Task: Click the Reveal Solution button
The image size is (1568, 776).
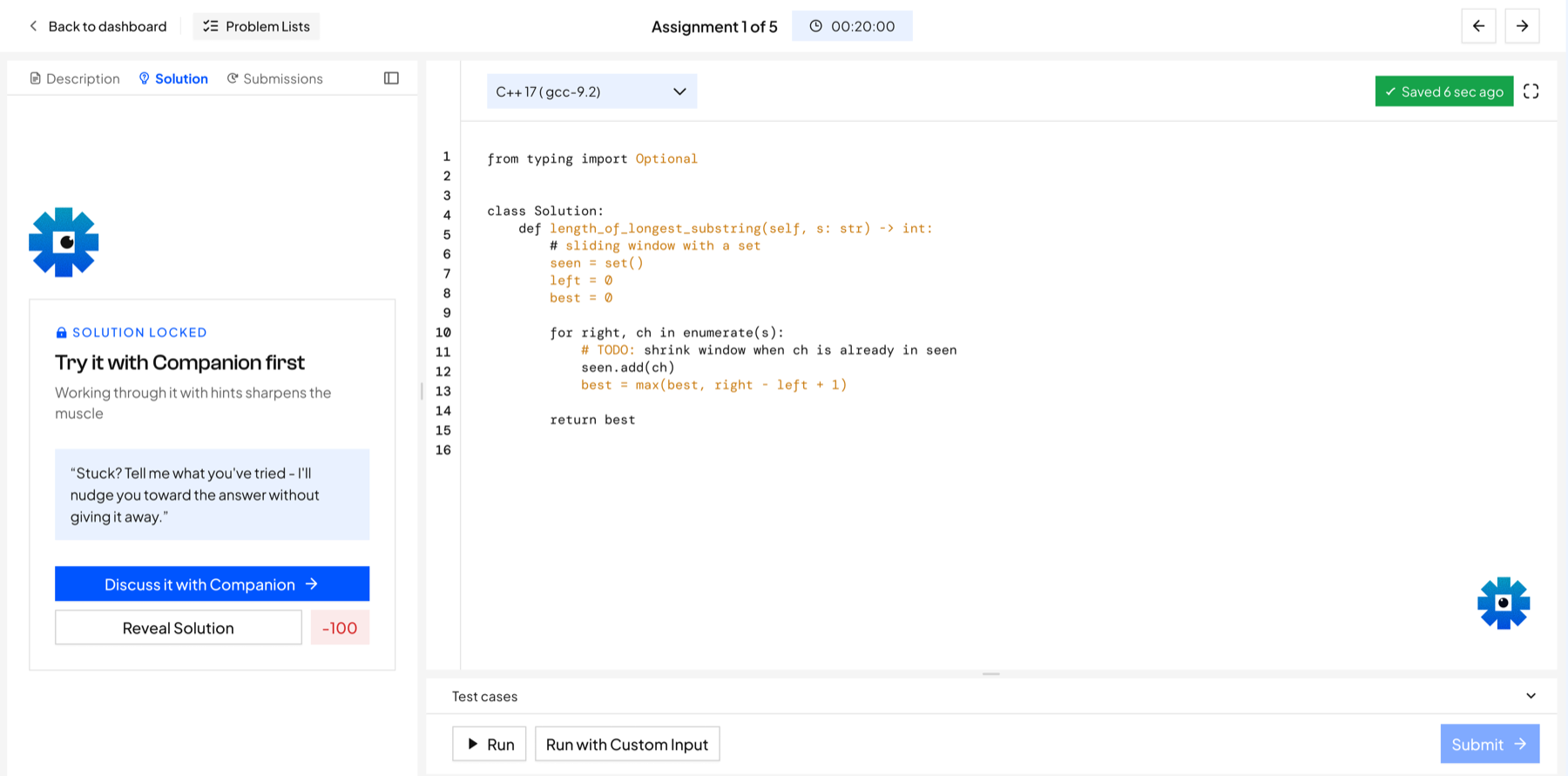Action: pyautogui.click(x=179, y=627)
